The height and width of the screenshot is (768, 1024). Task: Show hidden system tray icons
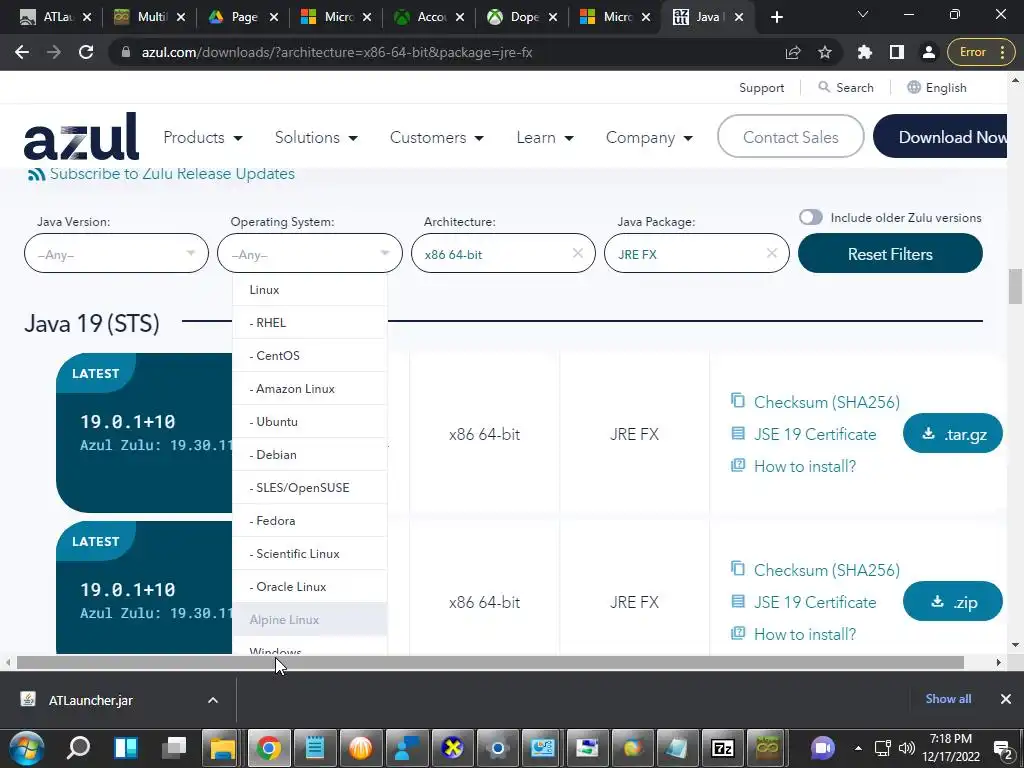coord(858,748)
